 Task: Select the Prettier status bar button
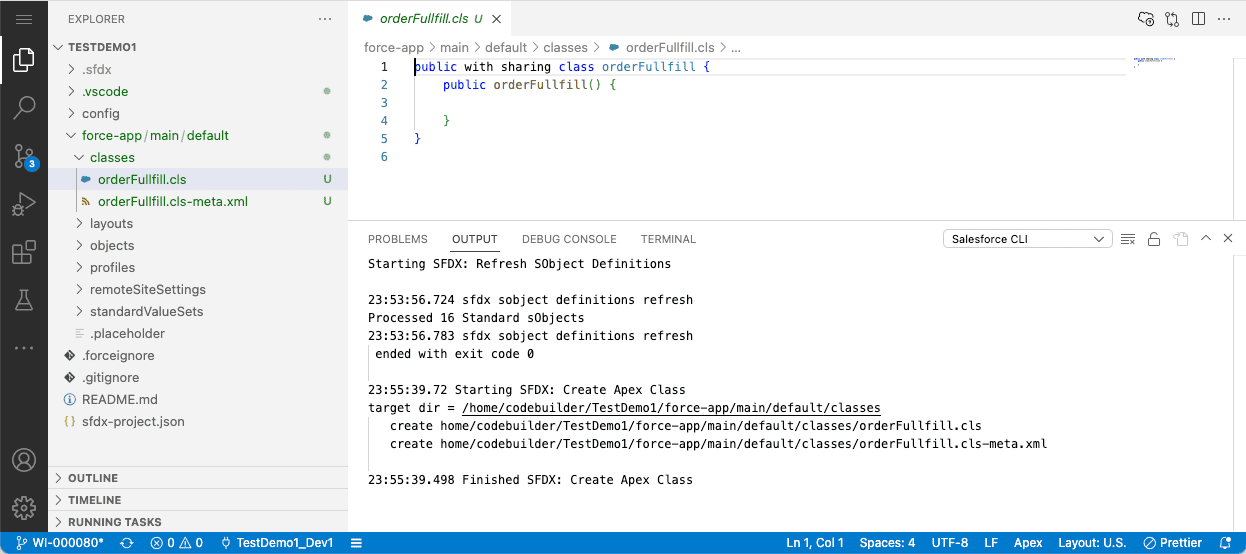(1173, 543)
